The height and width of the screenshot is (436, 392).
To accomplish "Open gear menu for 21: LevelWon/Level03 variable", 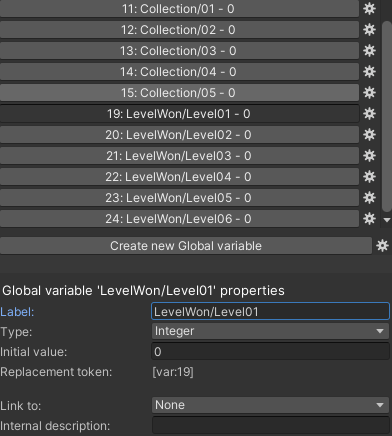I will [x=369, y=156].
